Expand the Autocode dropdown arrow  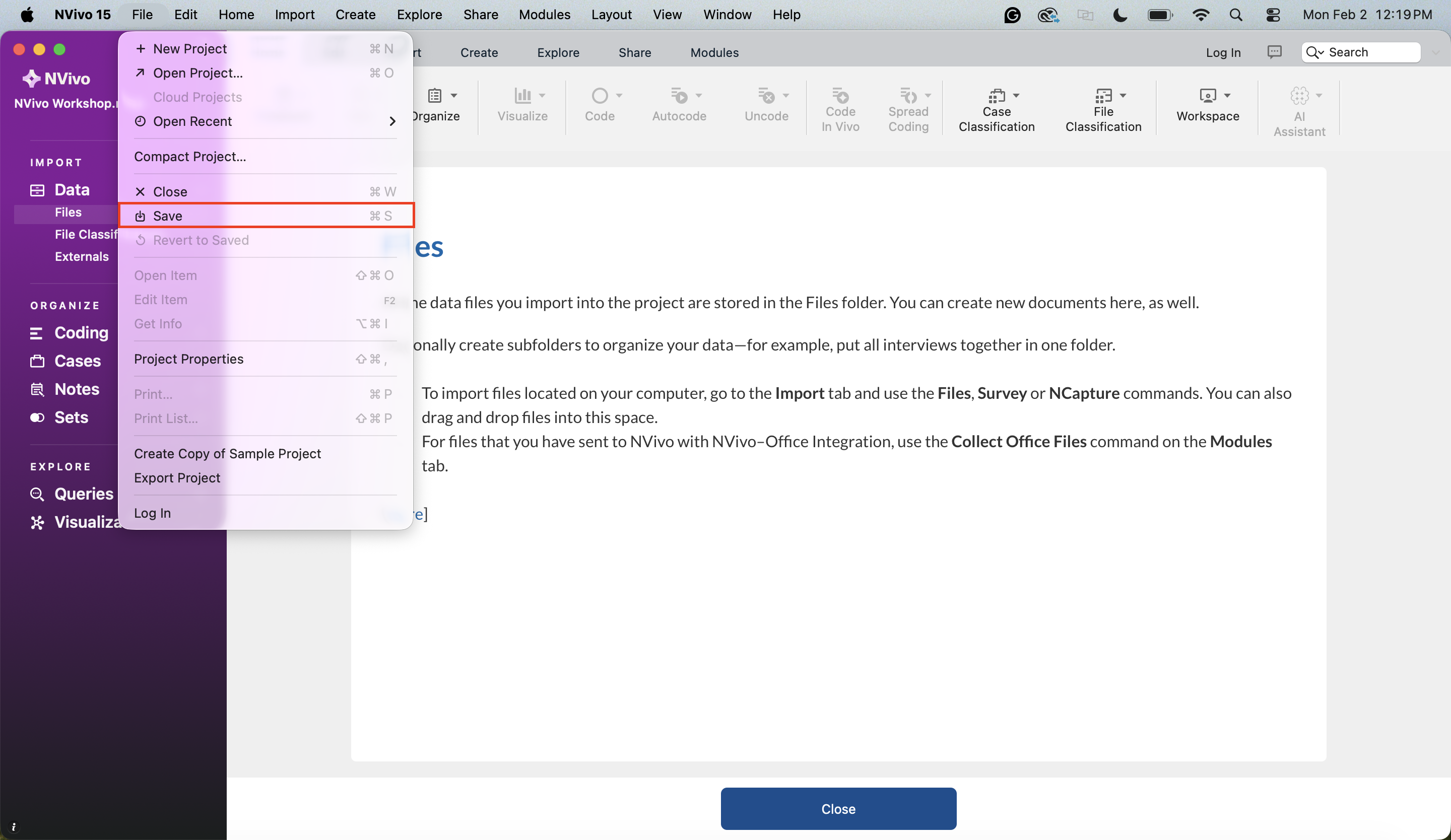click(698, 96)
